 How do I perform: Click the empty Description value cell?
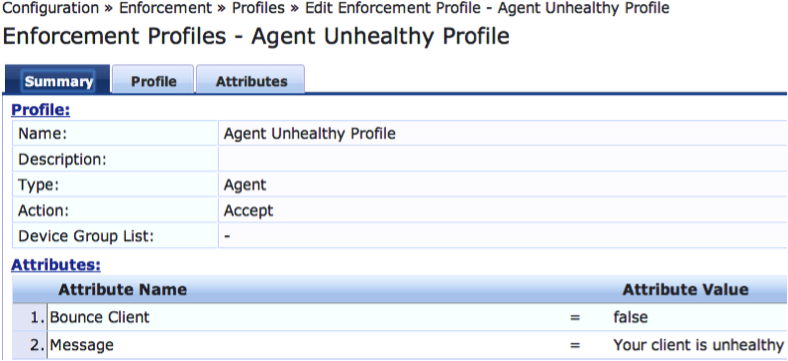(x=503, y=159)
